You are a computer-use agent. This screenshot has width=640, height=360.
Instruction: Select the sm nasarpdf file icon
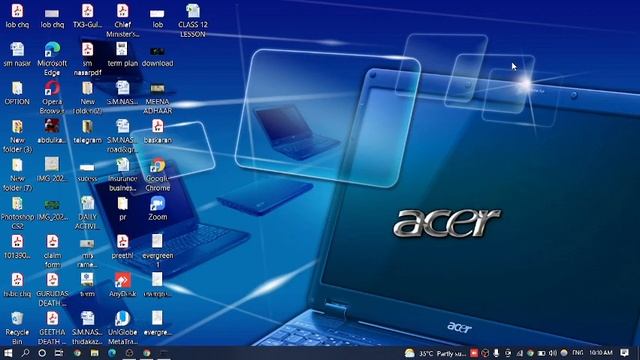(87, 59)
